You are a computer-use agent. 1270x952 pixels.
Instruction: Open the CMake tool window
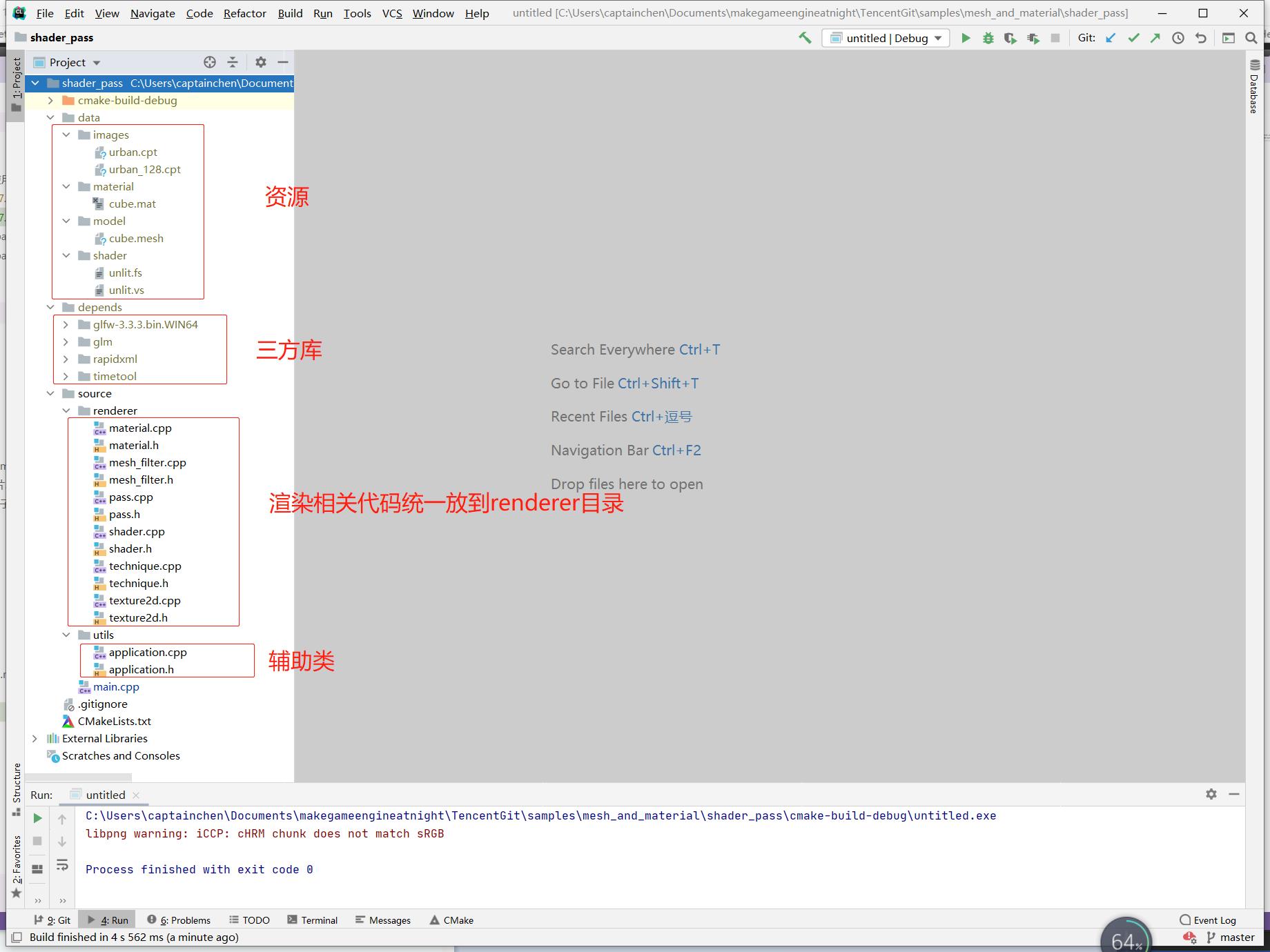[451, 920]
